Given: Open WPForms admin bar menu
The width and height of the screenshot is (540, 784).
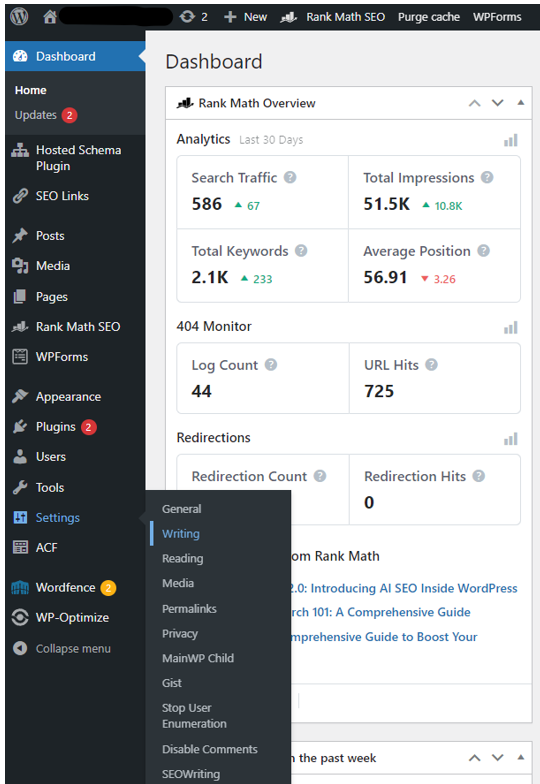Looking at the screenshot, I should (x=497, y=17).
